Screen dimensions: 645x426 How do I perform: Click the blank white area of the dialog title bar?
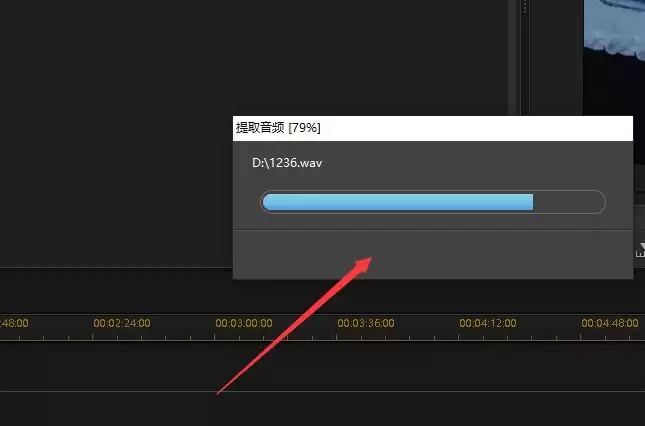(x=476, y=128)
